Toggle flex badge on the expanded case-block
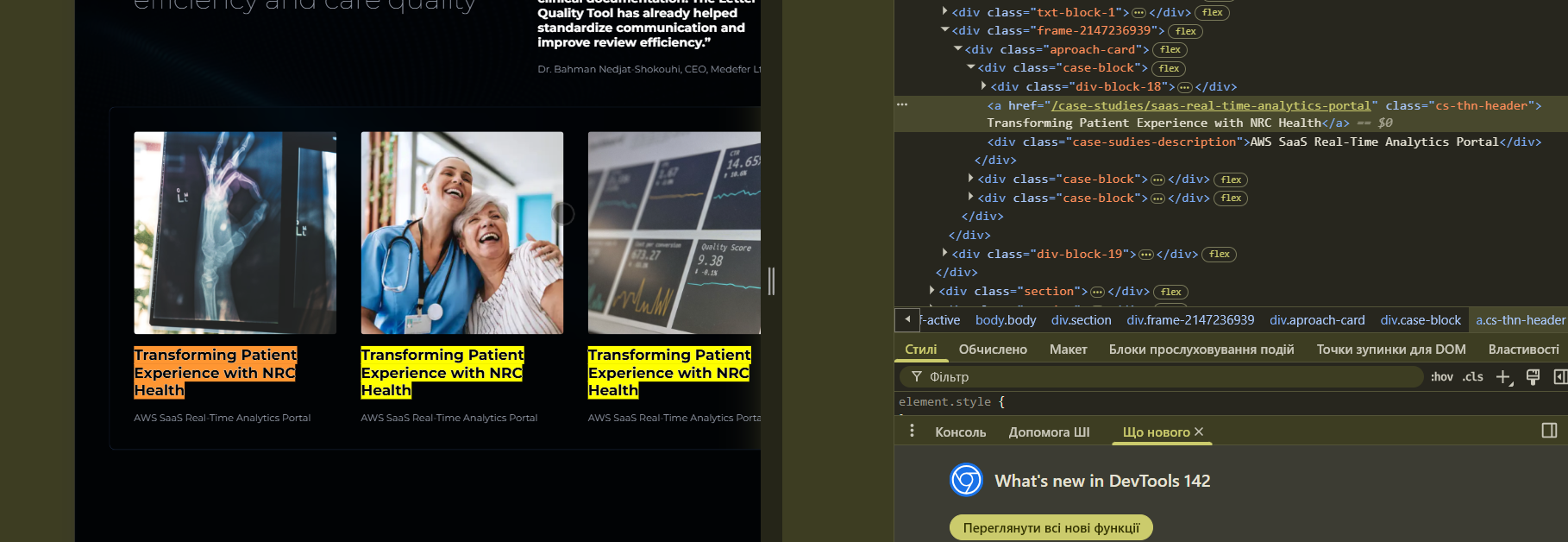The image size is (1568, 542). click(1169, 68)
